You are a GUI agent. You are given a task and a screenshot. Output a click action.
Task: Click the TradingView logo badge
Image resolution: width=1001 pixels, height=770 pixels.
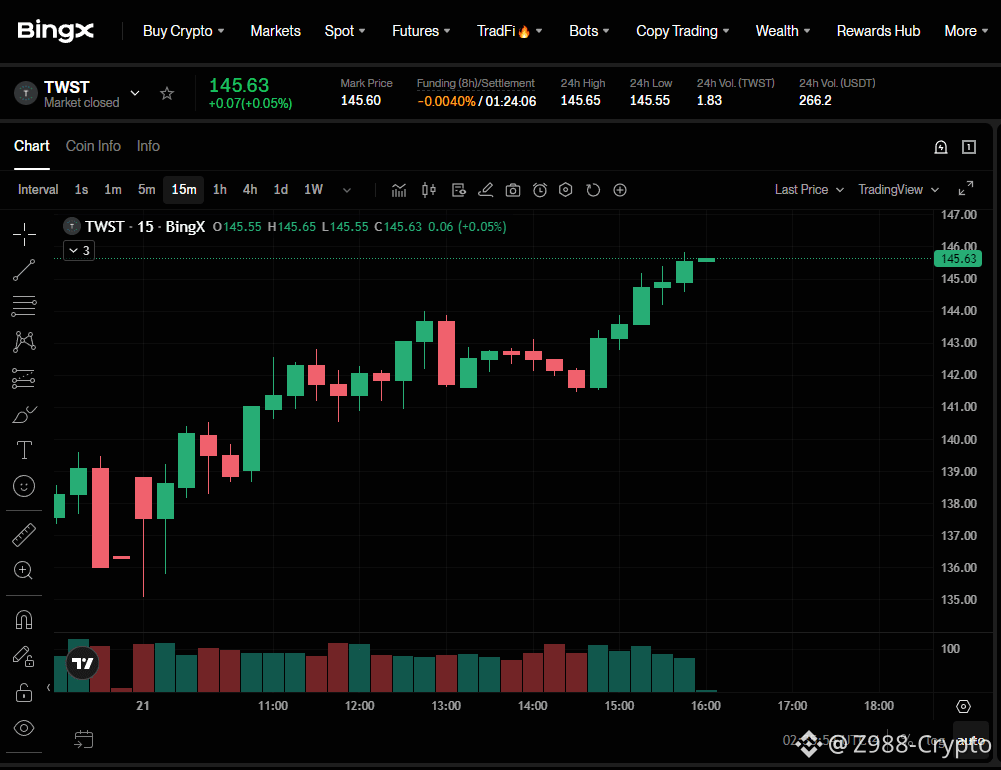(x=82, y=663)
